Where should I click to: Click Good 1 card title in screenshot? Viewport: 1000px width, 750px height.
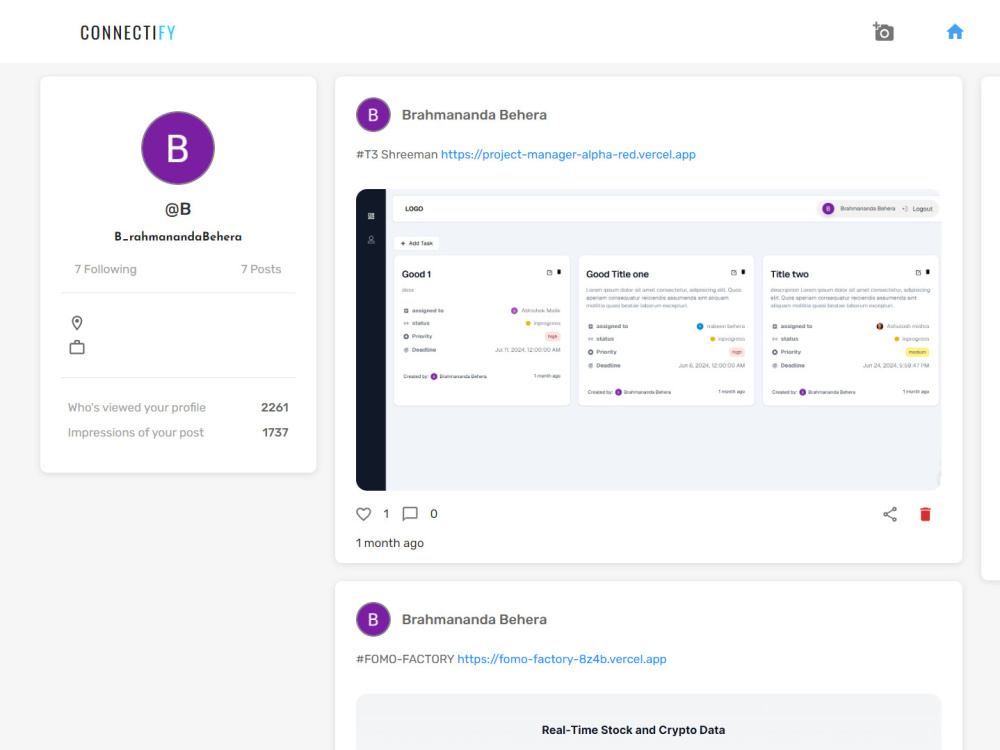point(416,274)
